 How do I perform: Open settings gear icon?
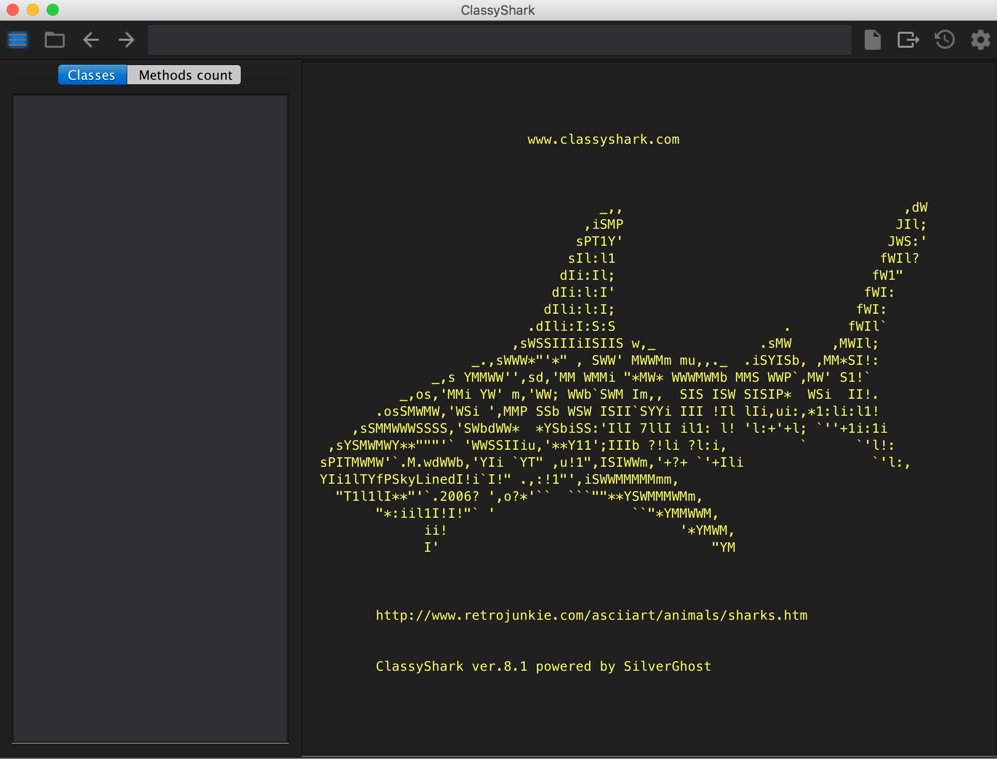pos(980,40)
